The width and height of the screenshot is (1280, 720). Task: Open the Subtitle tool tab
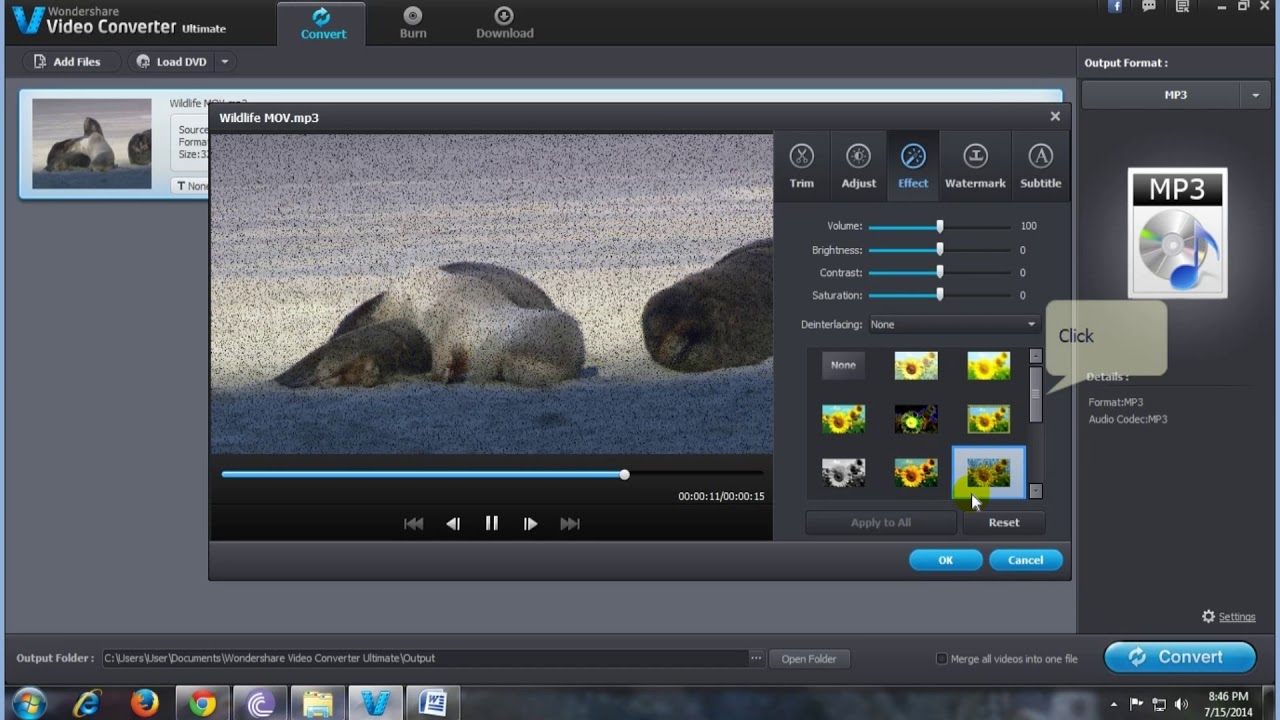pyautogui.click(x=1040, y=165)
